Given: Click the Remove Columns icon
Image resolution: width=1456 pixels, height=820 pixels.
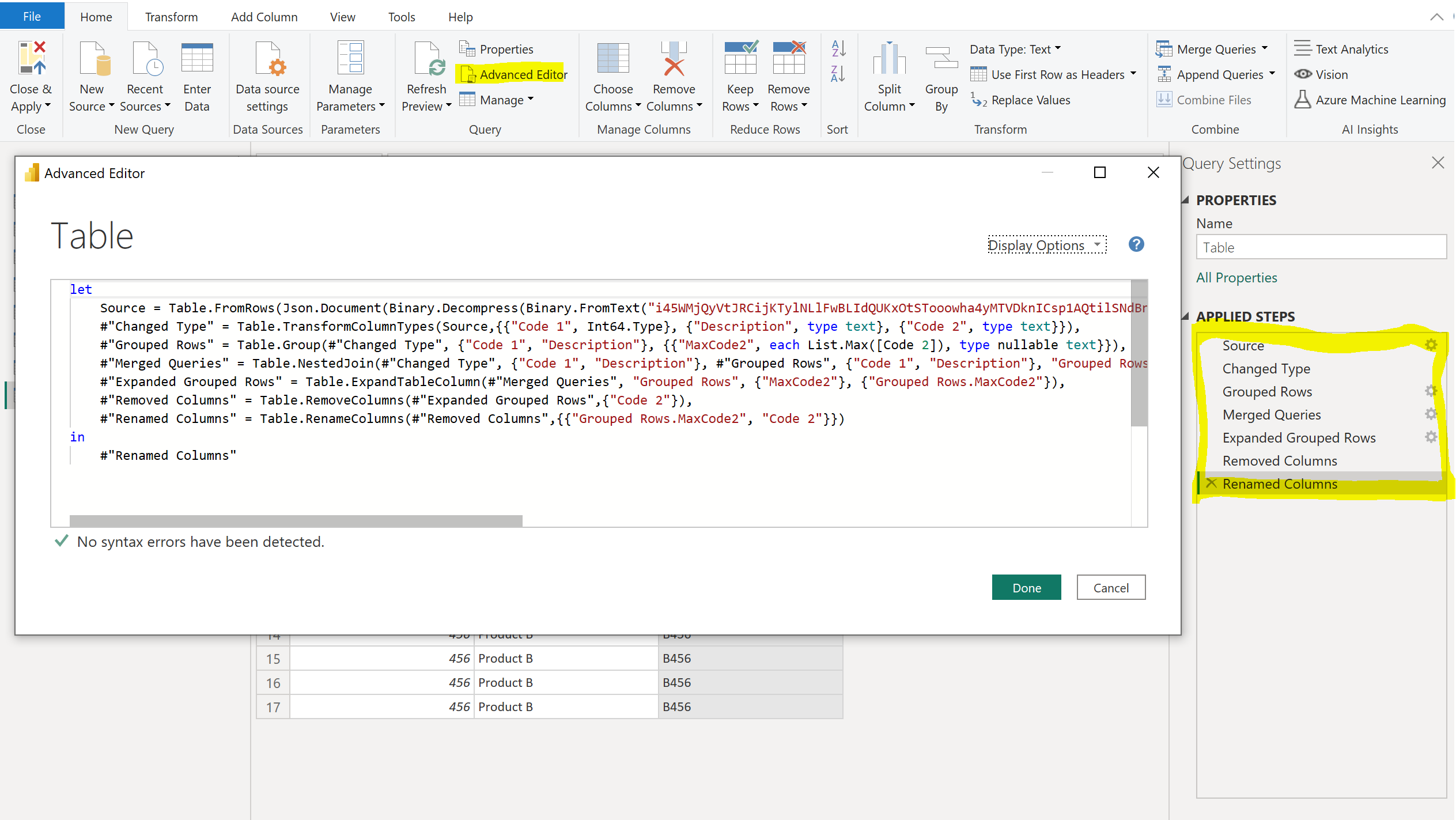Looking at the screenshot, I should [674, 58].
